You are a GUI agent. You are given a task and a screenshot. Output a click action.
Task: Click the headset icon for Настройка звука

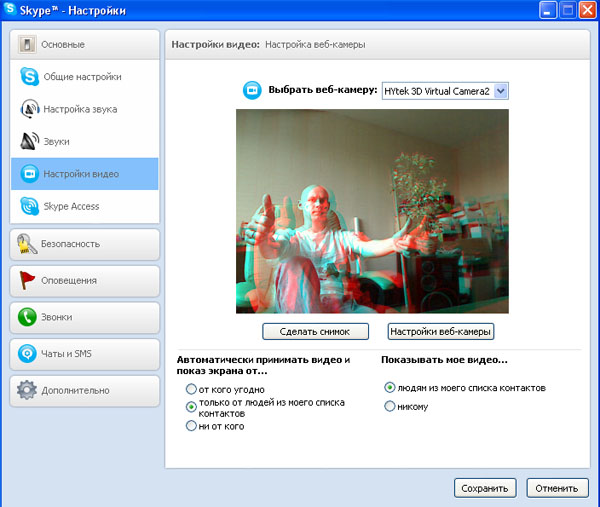pos(29,109)
